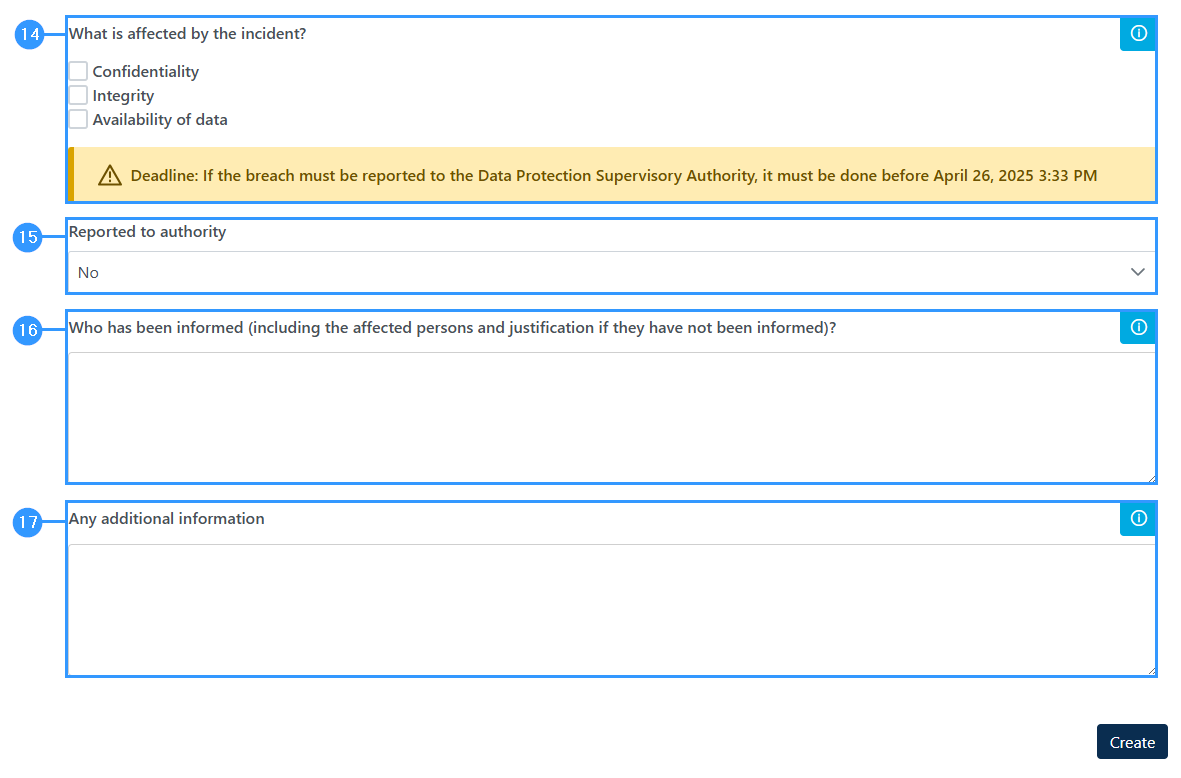The width and height of the screenshot is (1181, 778).
Task: Open info icon for additional information field
Action: (x=1138, y=519)
